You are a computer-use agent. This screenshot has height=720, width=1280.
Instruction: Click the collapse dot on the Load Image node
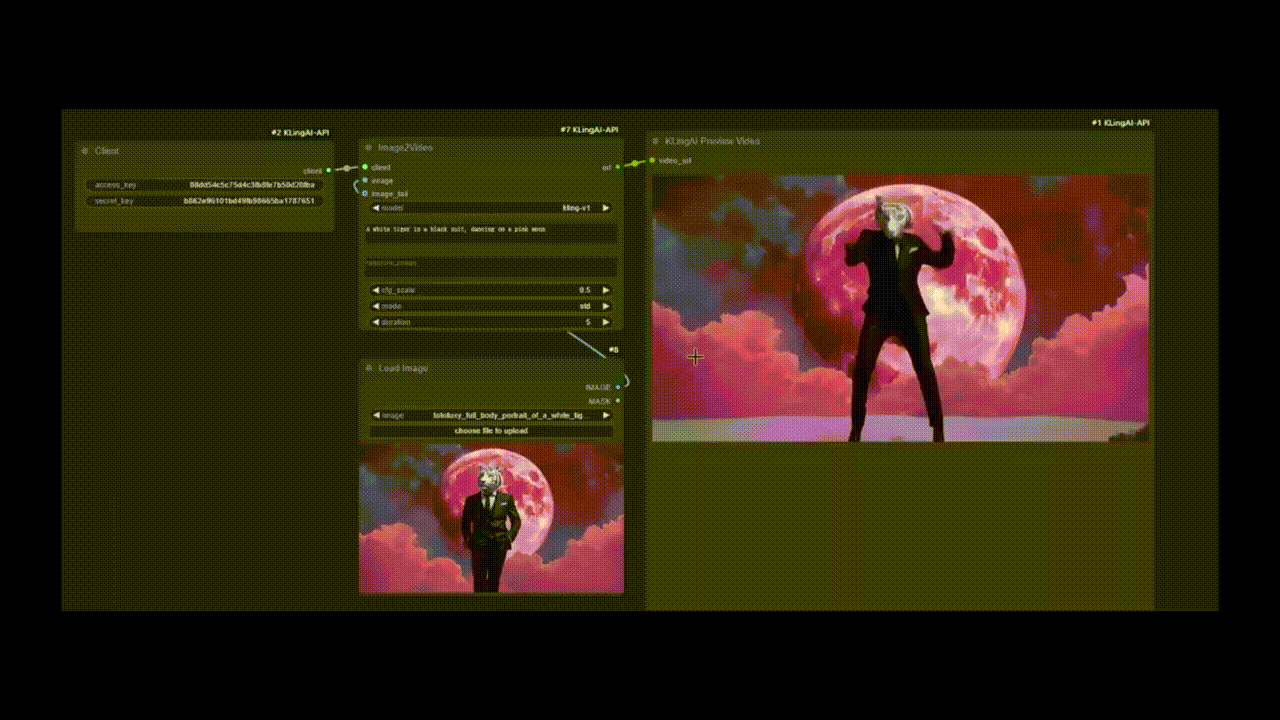coord(367,368)
